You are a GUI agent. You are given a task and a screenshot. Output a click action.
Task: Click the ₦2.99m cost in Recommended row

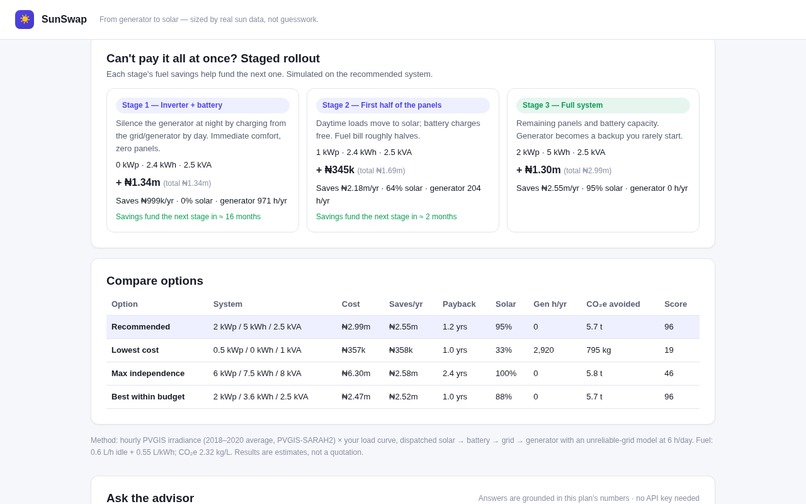(x=356, y=327)
